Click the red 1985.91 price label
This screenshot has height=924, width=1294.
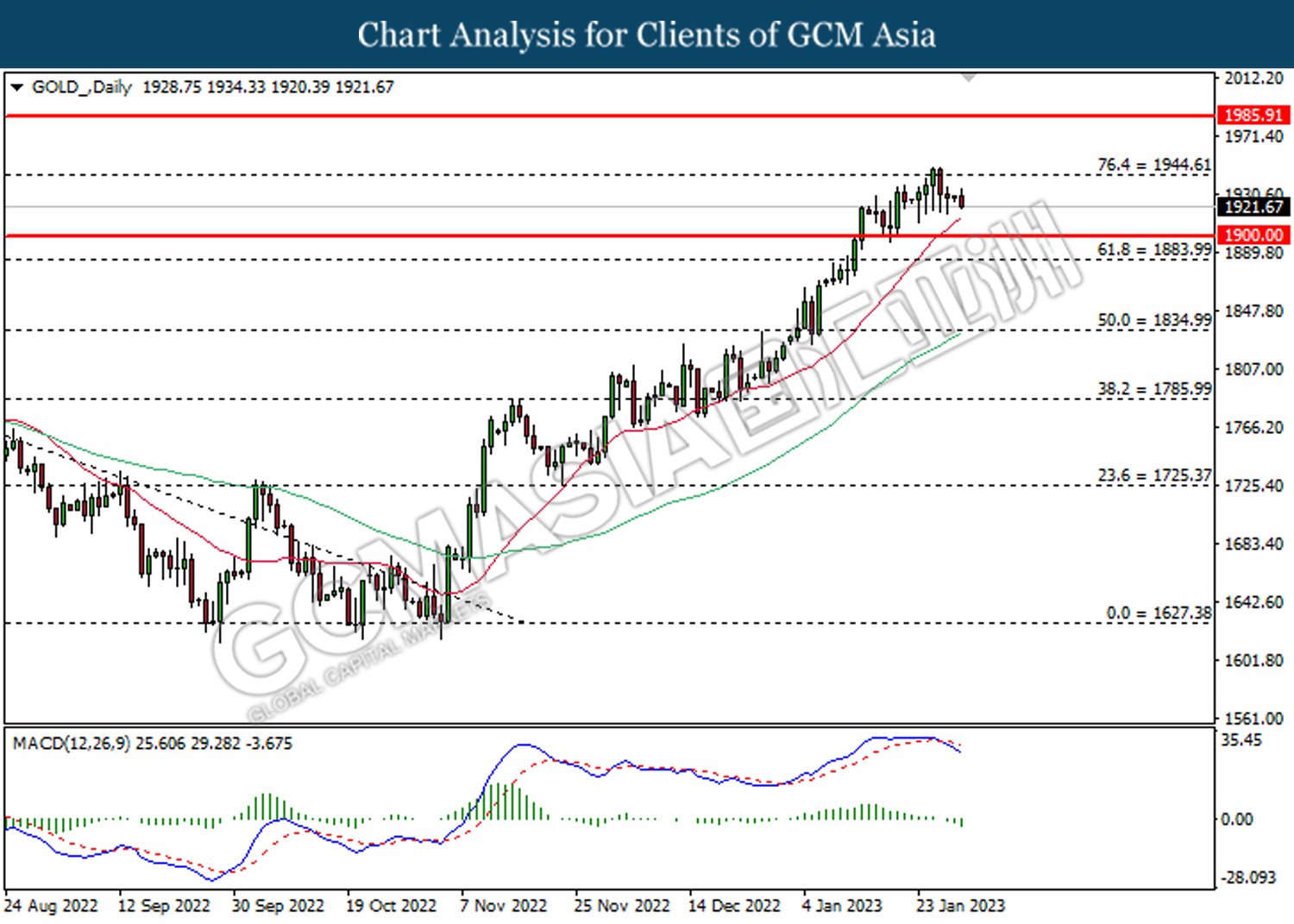click(x=1253, y=115)
